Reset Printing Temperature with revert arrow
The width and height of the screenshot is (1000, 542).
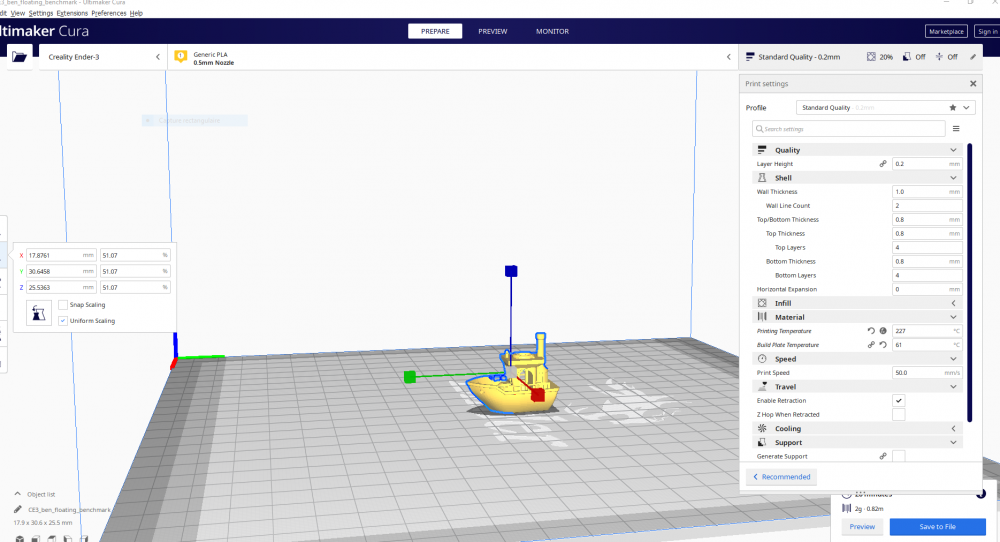pos(871,331)
